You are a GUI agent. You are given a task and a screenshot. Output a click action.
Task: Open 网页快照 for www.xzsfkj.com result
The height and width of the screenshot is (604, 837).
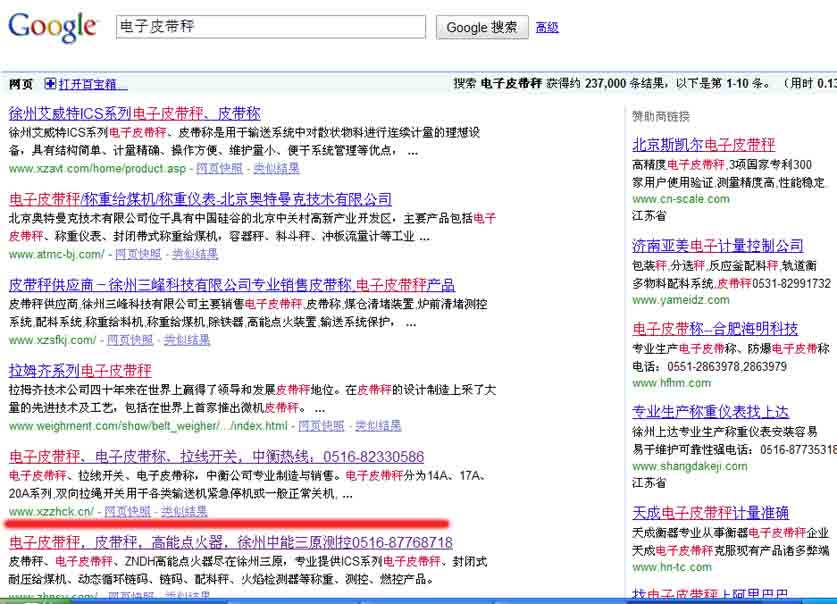(130, 340)
